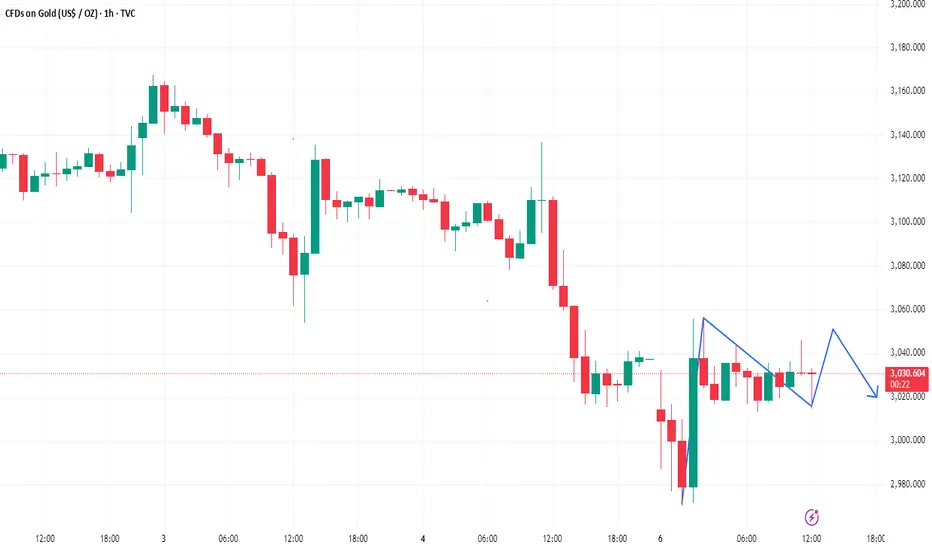The width and height of the screenshot is (932, 550).
Task: Click the day 3 date marker on time axis
Action: click(x=163, y=539)
